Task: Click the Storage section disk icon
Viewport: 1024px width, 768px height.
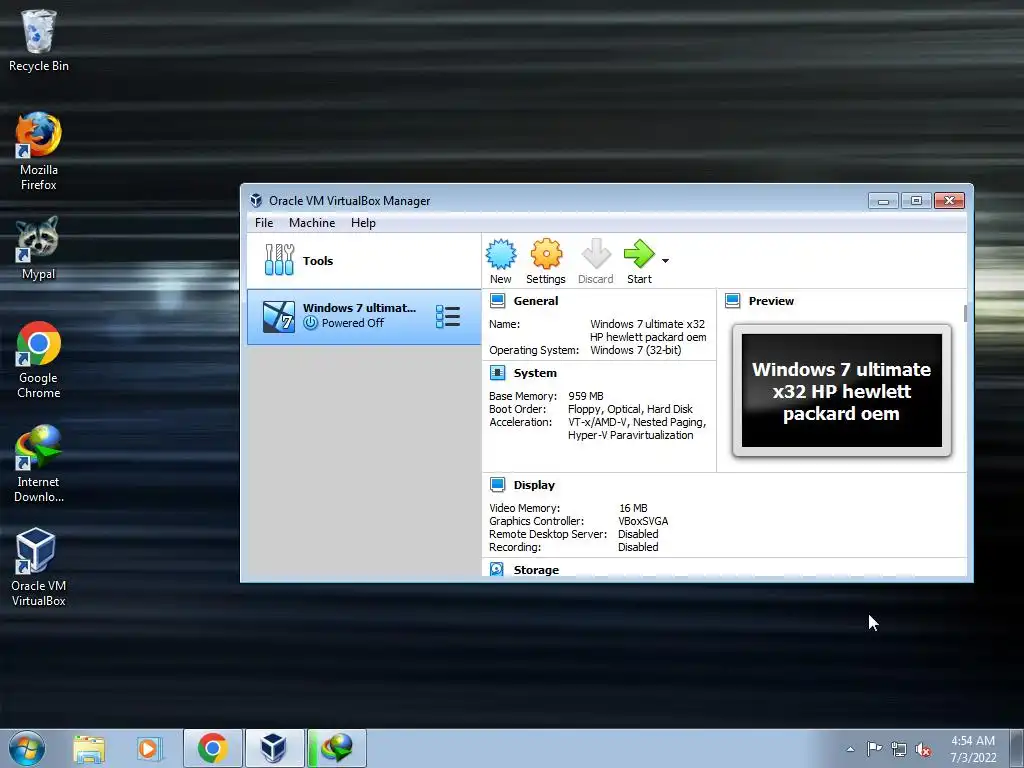Action: [x=497, y=569]
